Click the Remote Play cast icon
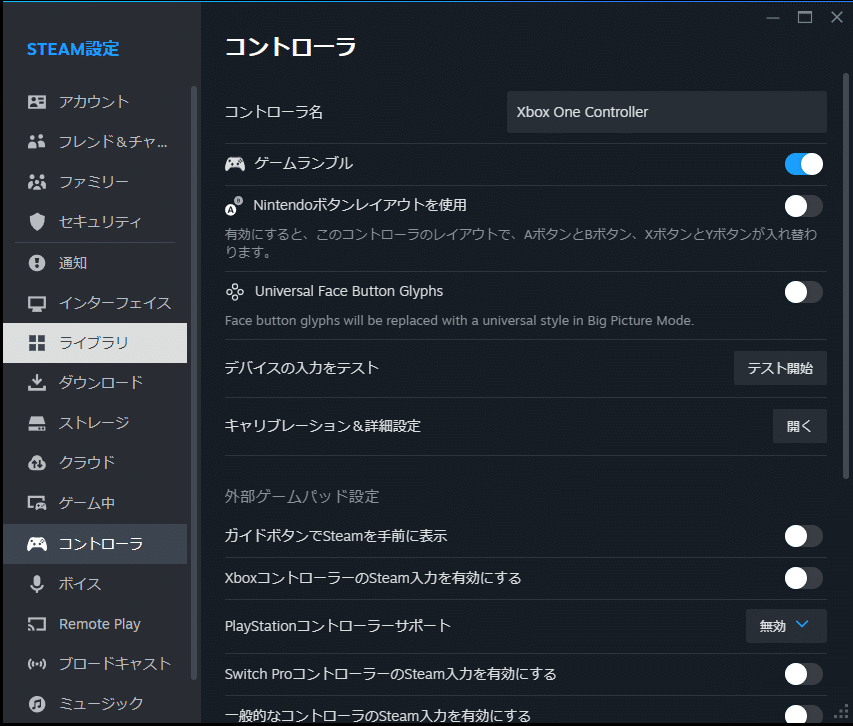Viewport: 853px width, 726px height. [37, 624]
